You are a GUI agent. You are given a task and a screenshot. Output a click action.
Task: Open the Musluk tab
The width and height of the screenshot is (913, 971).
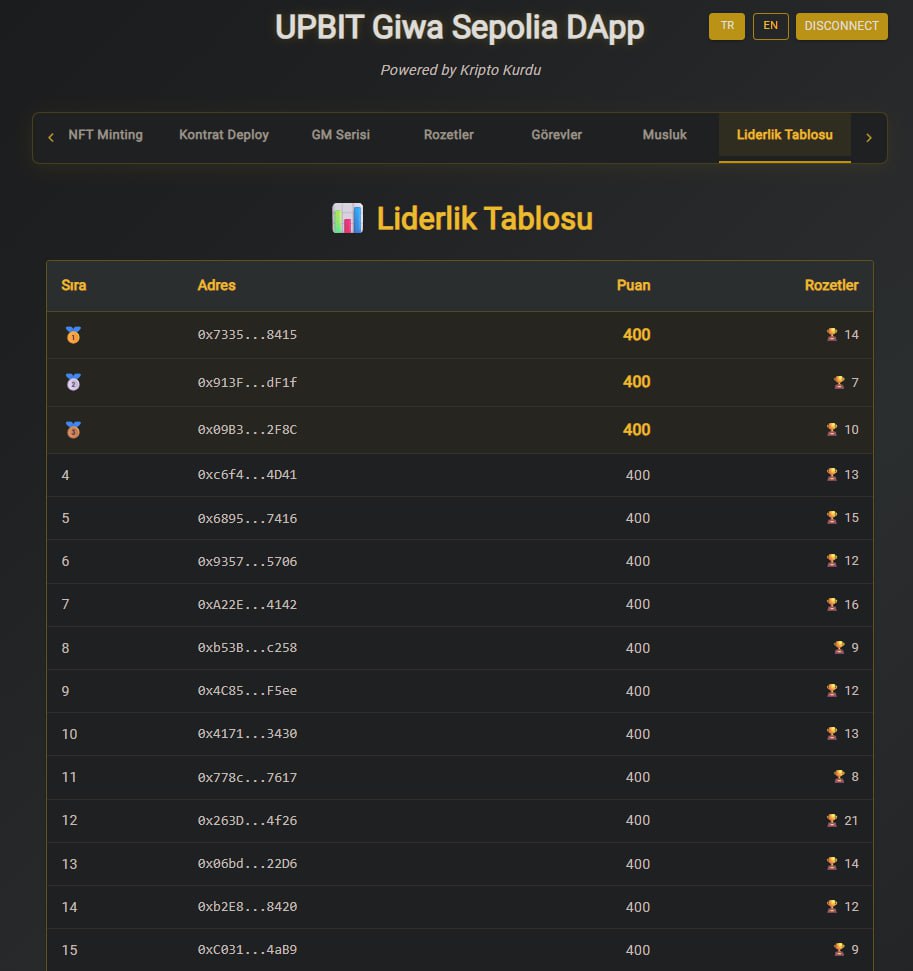[665, 135]
